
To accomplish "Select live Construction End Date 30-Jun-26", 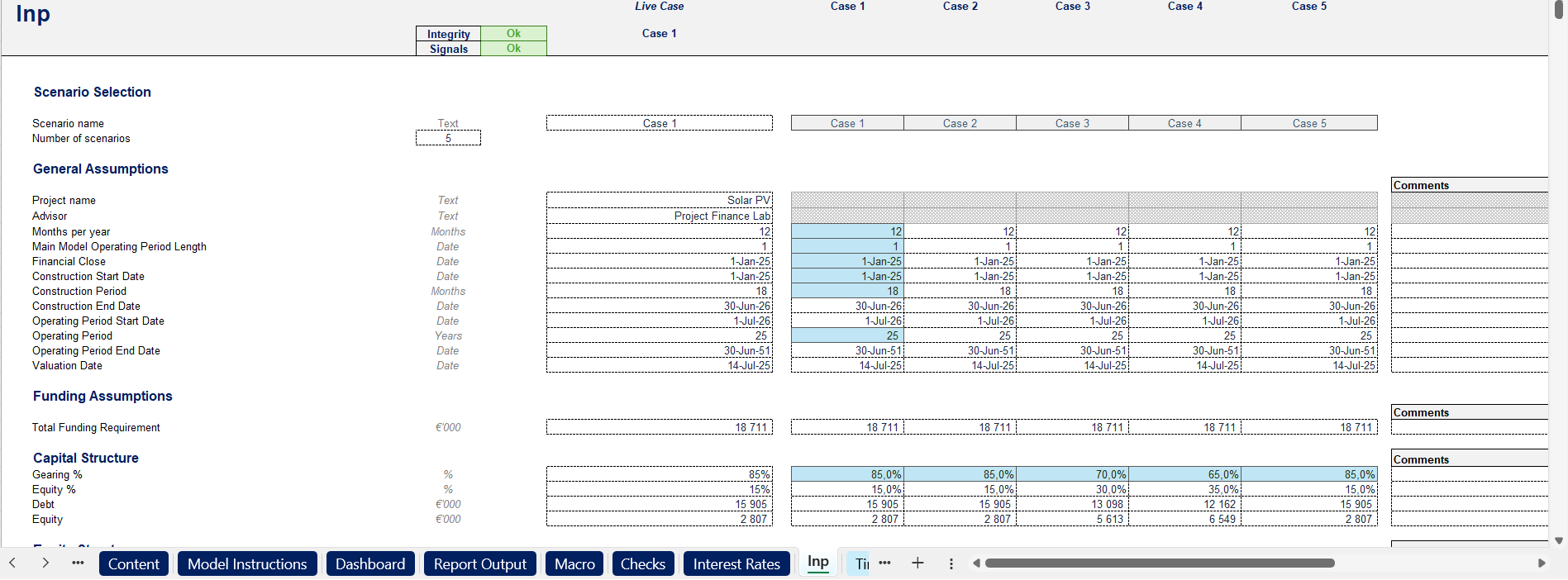I will point(660,306).
